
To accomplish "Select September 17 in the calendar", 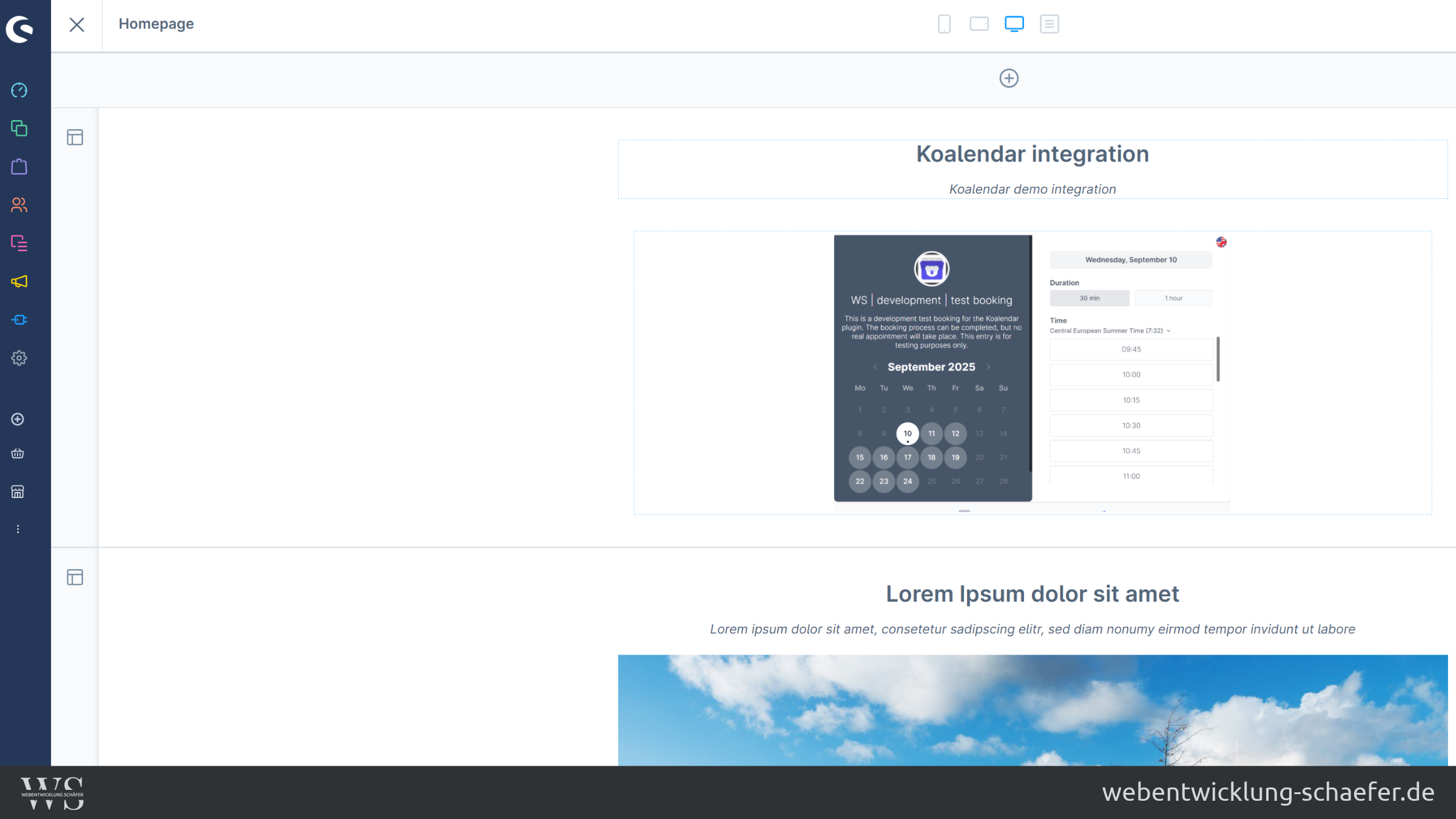I will 908,457.
